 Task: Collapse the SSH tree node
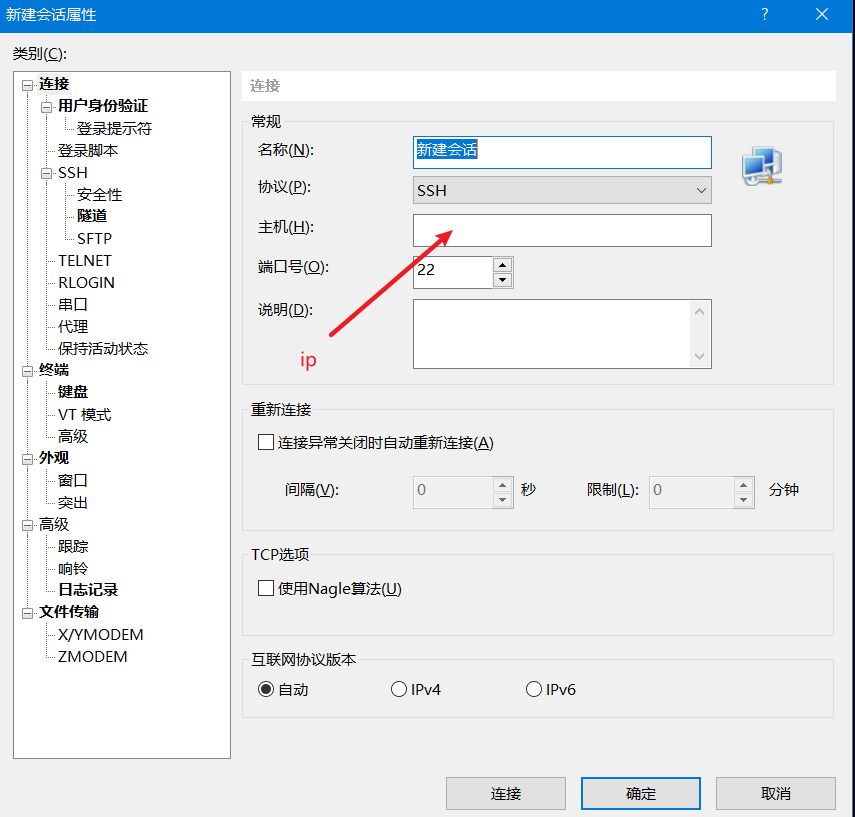pos(46,173)
